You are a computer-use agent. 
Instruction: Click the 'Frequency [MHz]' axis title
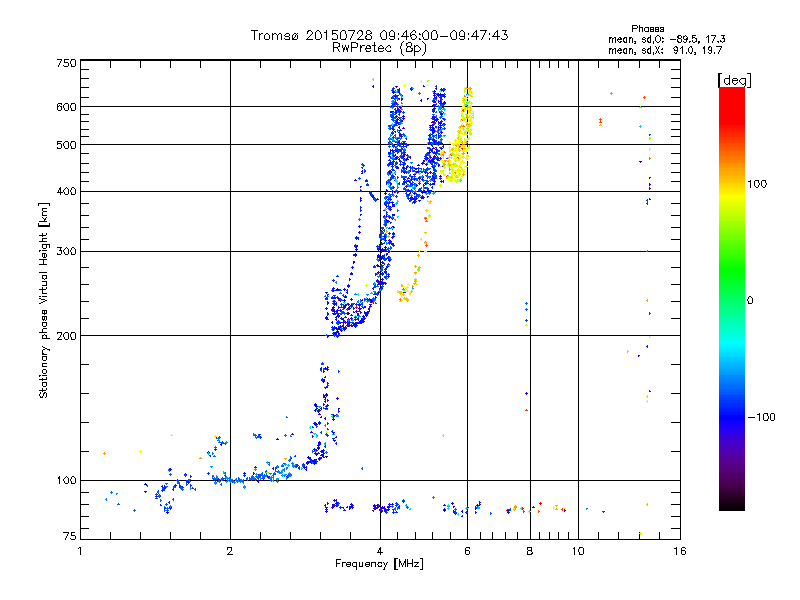379,564
